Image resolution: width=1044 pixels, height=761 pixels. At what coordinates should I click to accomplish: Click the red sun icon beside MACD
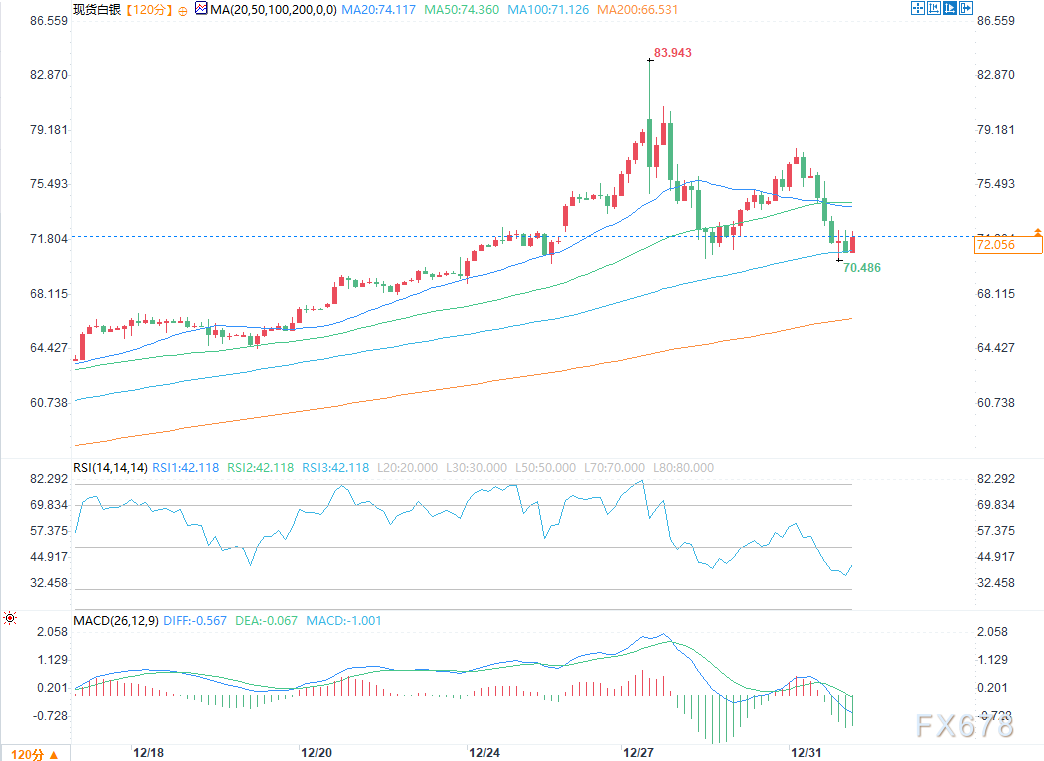tap(10, 618)
